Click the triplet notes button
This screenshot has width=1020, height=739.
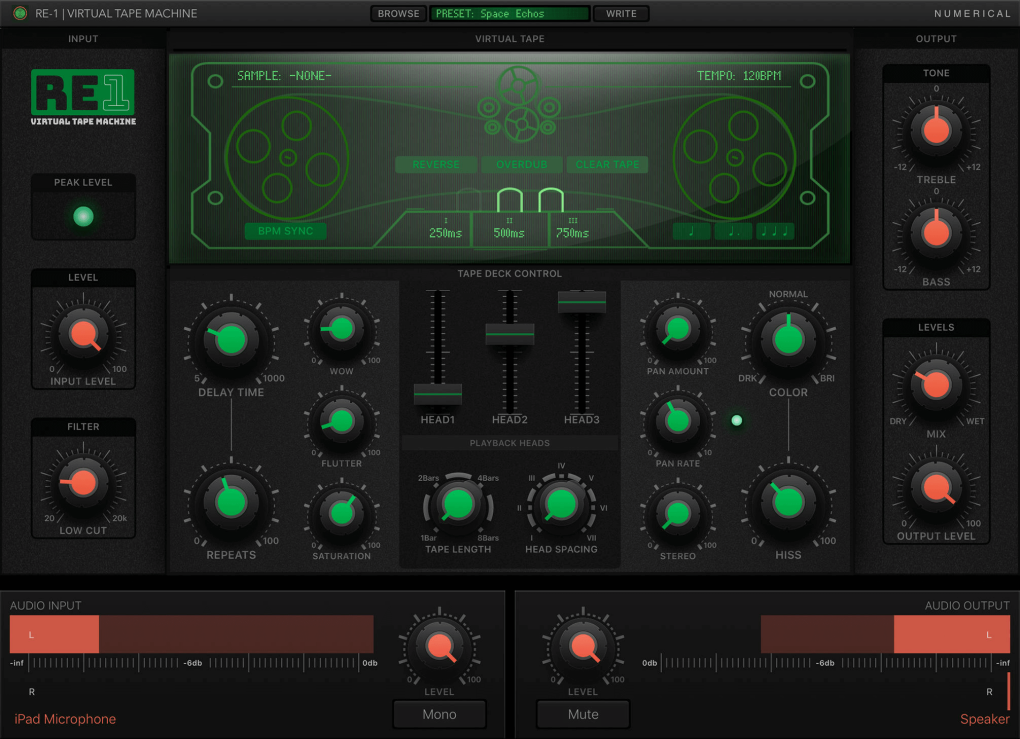tap(775, 231)
